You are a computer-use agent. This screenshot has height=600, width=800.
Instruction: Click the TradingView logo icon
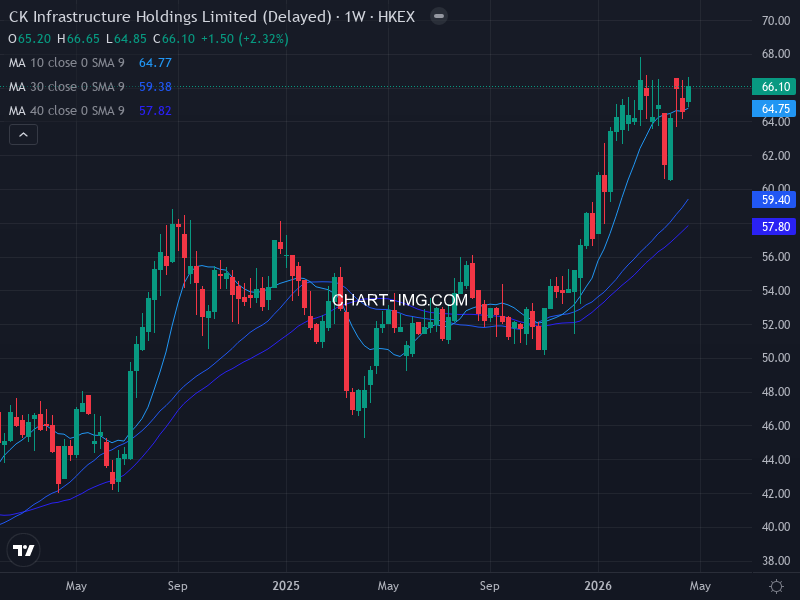coord(23,550)
